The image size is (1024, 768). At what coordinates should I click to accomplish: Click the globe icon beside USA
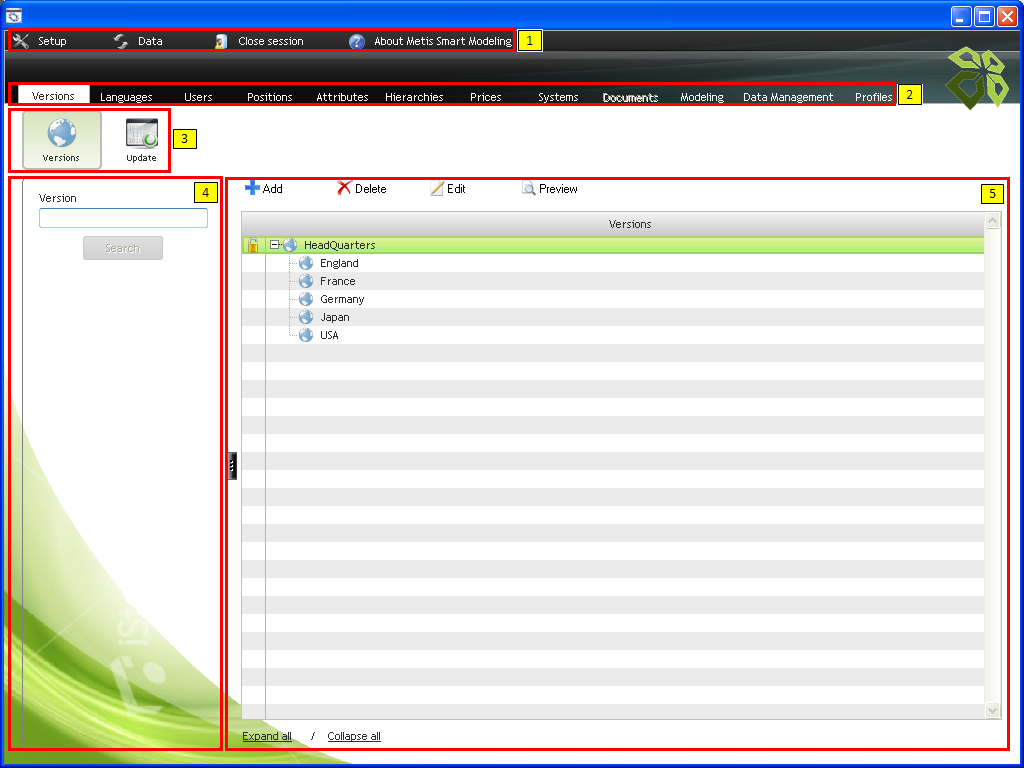306,335
